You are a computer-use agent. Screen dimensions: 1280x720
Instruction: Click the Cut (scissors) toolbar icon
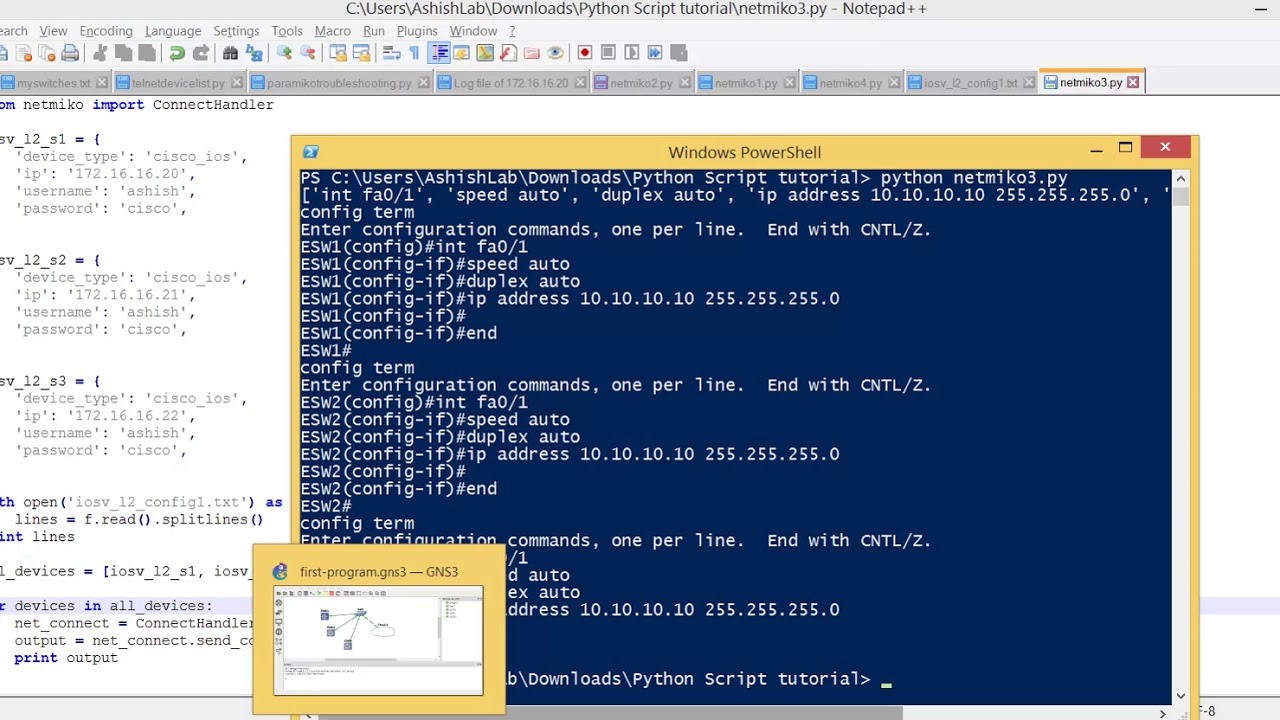(x=100, y=52)
